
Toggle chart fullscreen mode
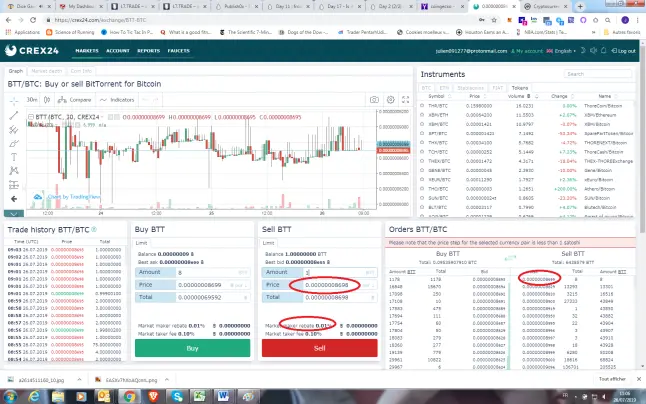[405, 100]
